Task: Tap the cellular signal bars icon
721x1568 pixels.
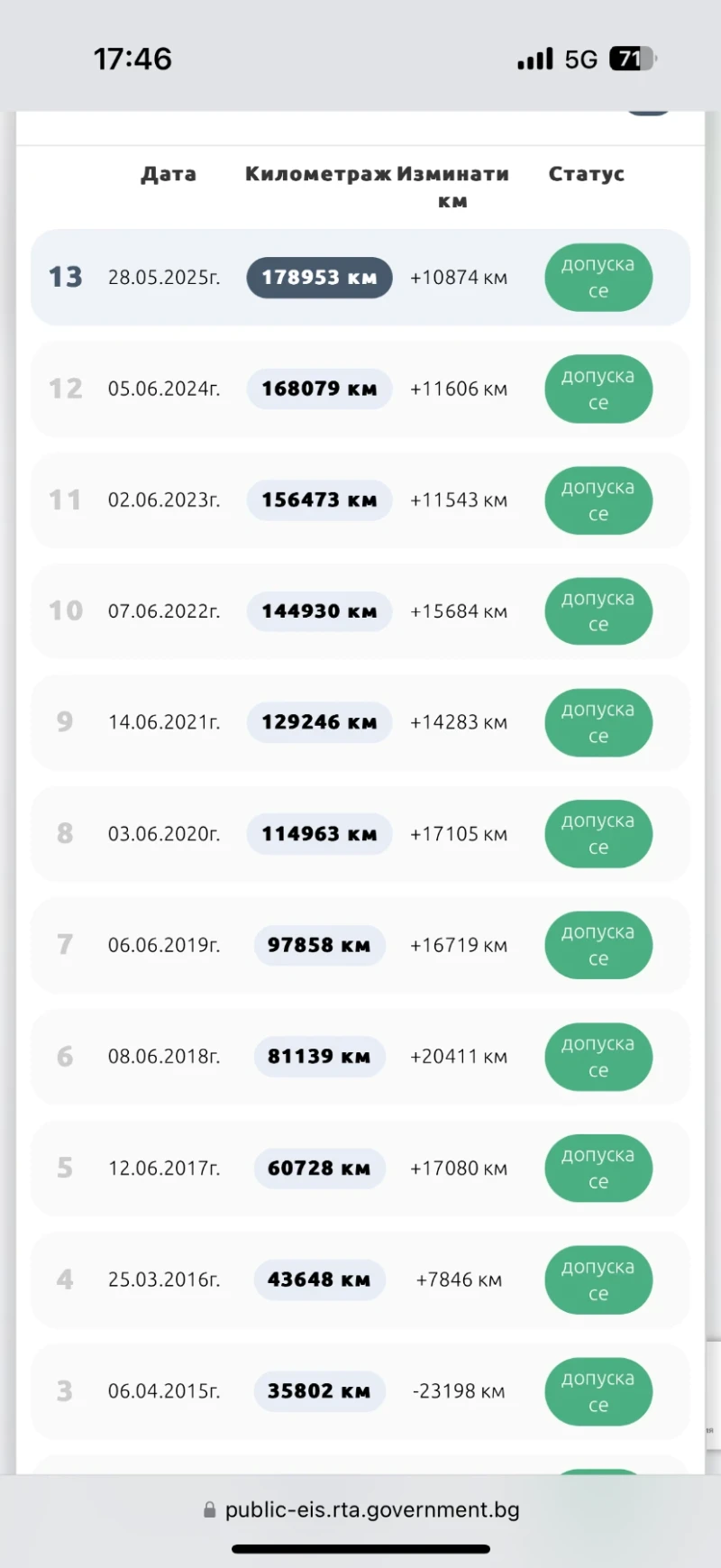Action: tap(534, 60)
